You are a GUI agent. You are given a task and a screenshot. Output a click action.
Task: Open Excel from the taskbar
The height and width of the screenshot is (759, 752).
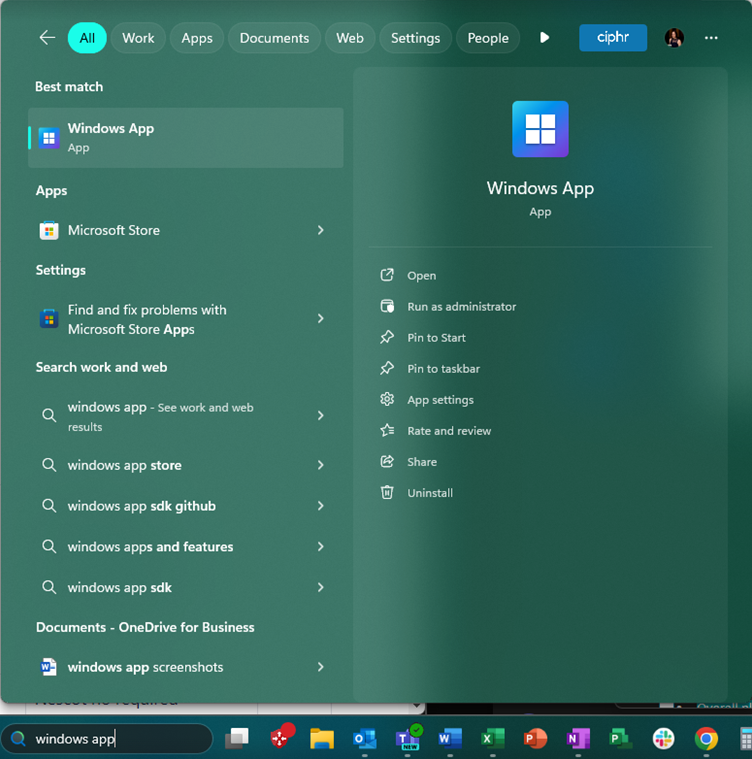pos(493,739)
